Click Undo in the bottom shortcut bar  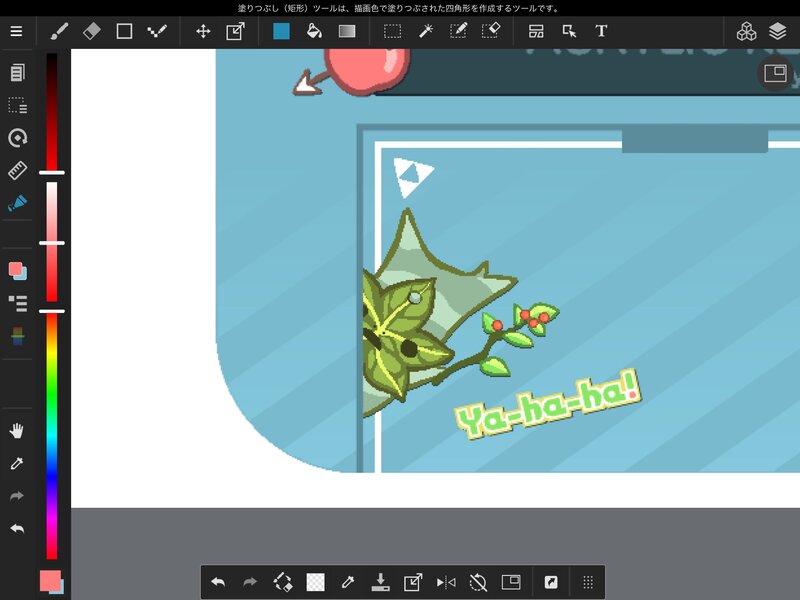click(218, 582)
